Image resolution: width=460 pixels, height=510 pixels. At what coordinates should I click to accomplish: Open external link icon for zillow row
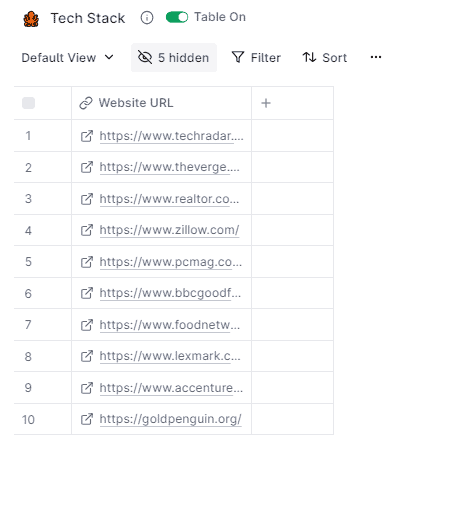click(x=87, y=230)
